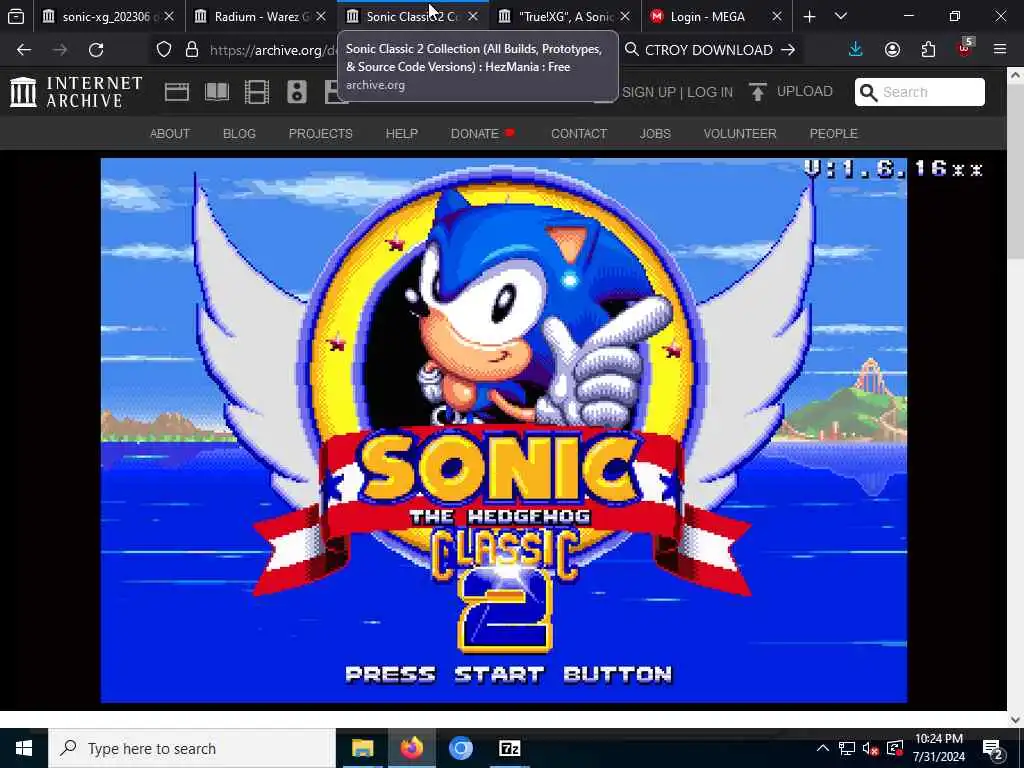Click the Internet Archive Search box
The image size is (1024, 768).
[920, 92]
